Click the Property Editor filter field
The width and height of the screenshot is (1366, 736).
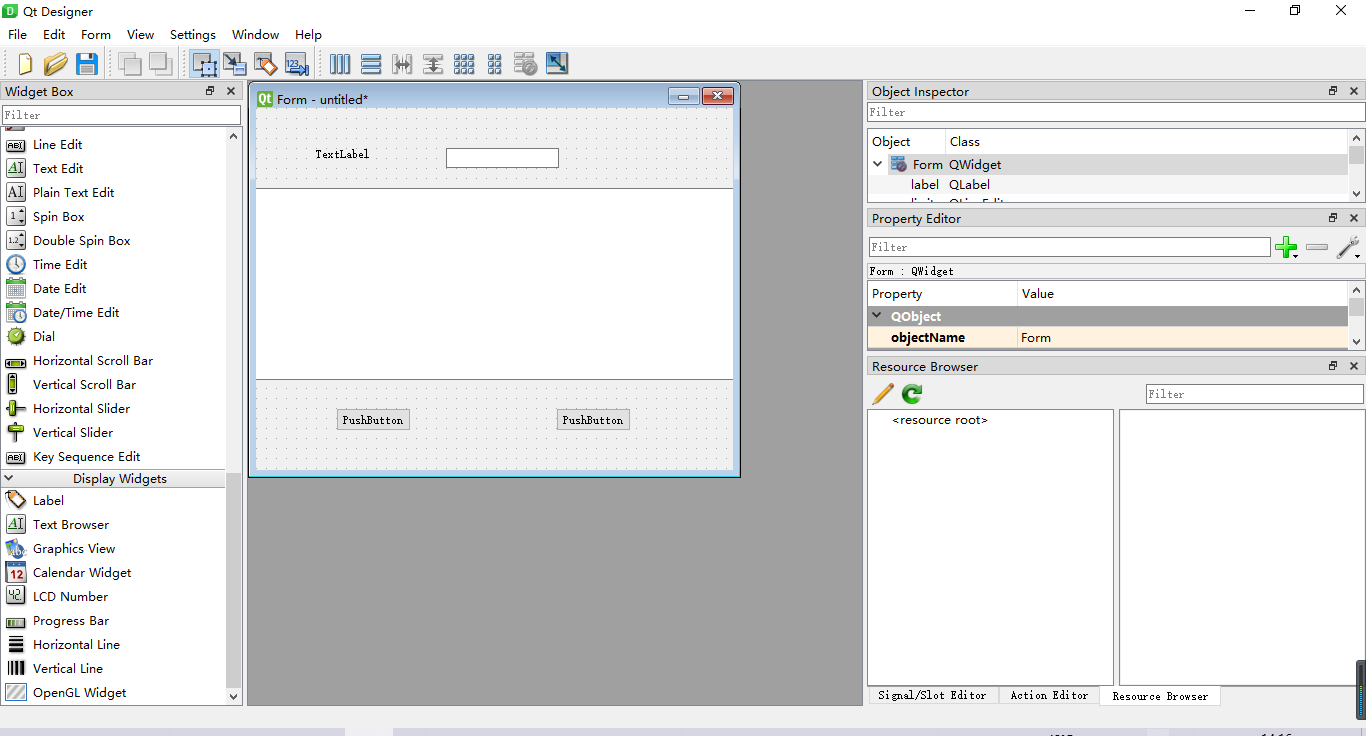click(x=1069, y=247)
